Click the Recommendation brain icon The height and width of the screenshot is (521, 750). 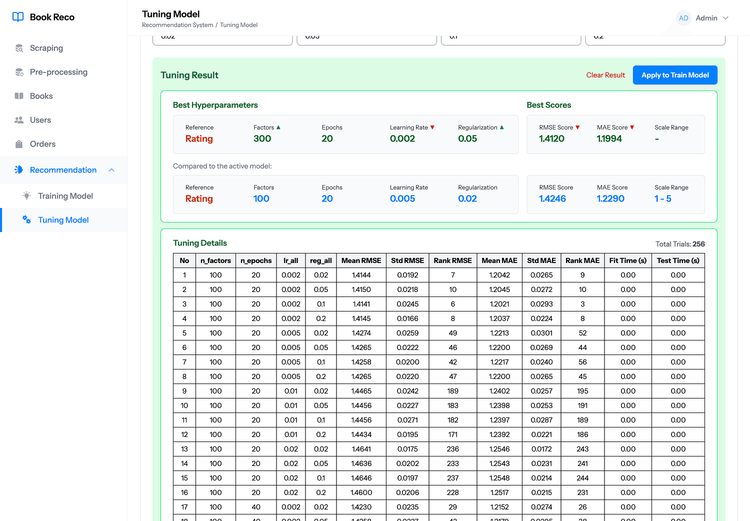click(x=19, y=170)
